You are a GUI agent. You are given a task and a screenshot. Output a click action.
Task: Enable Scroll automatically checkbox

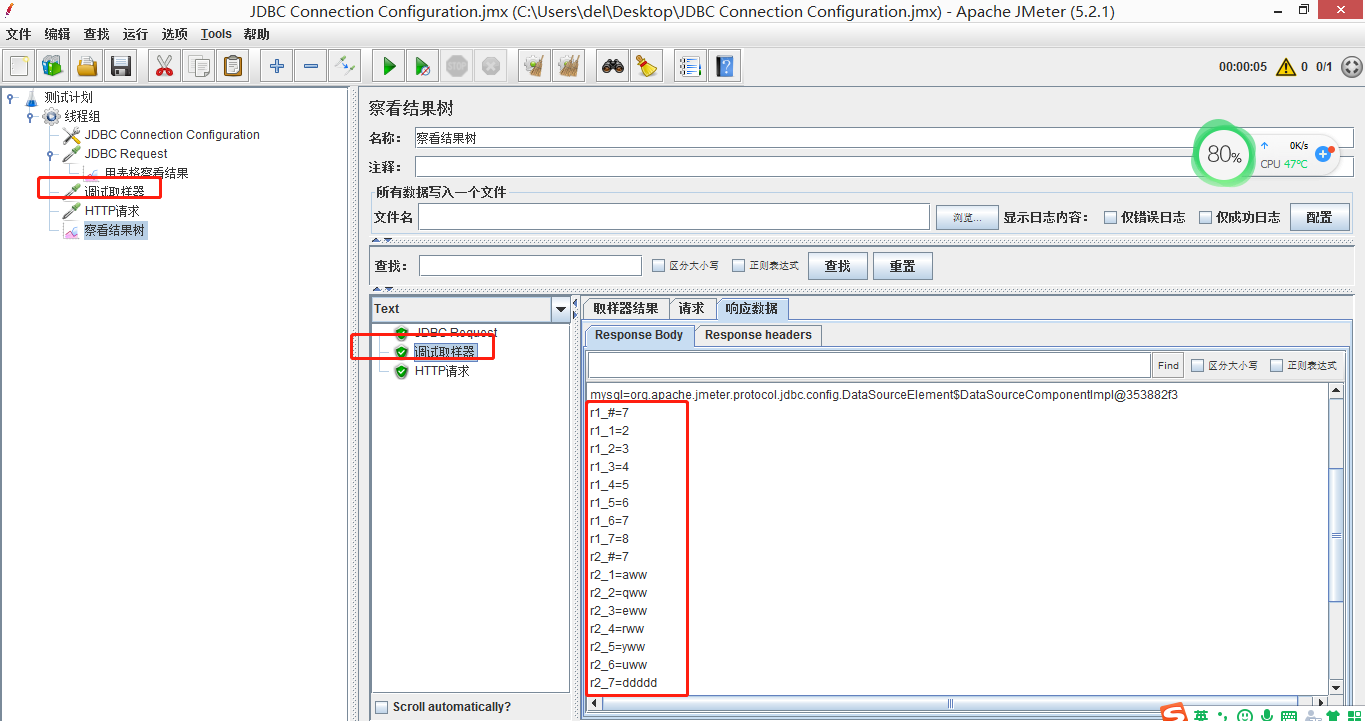coord(381,707)
